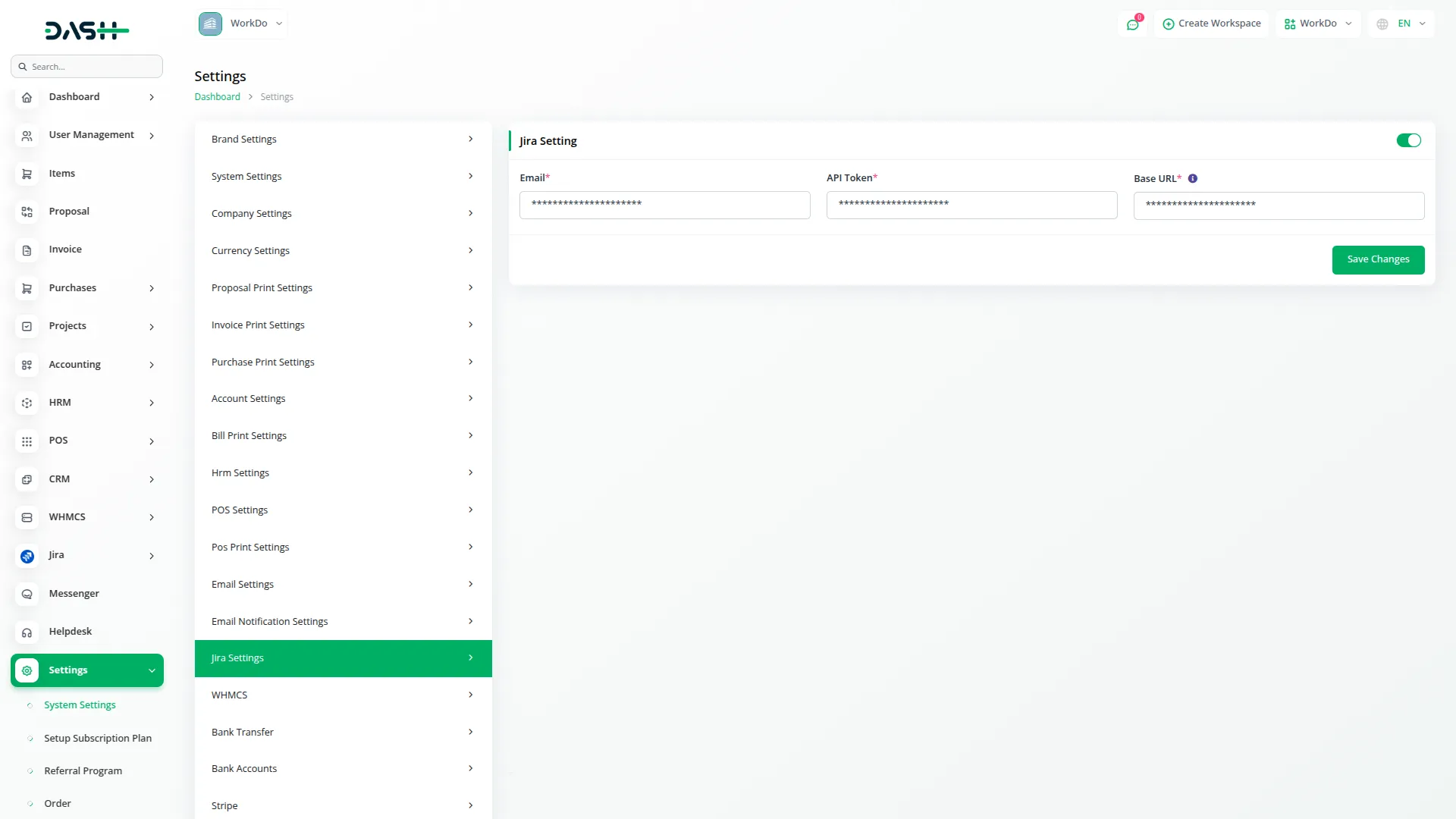Image resolution: width=1456 pixels, height=819 pixels.
Task: Click the DASH logo at top left
Action: click(x=86, y=30)
